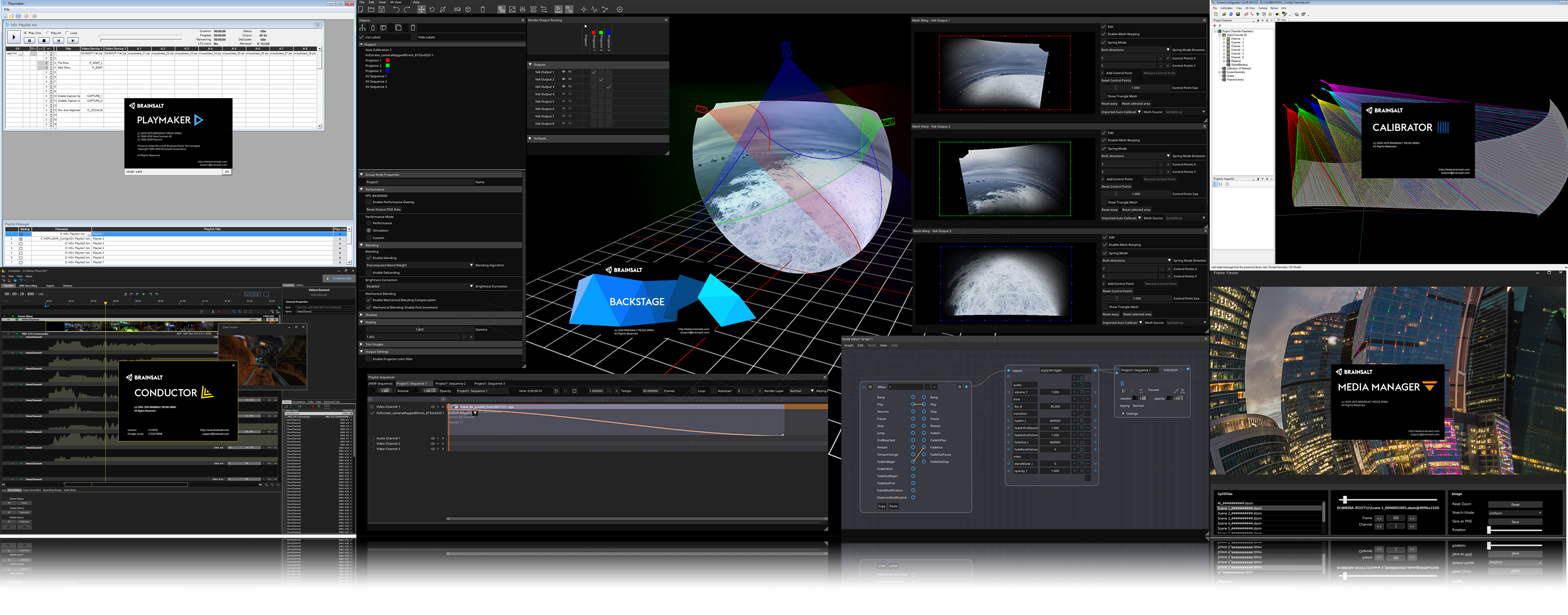The width and height of the screenshot is (1568, 615).
Task: Expand the Surfaces section in Render Output Routing
Action: coord(530,138)
